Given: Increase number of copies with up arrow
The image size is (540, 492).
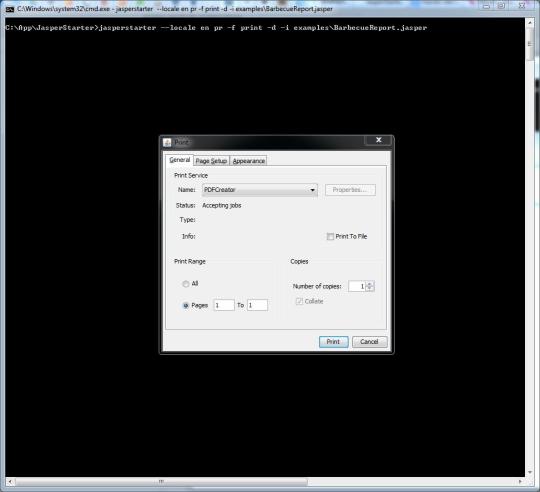Looking at the screenshot, I should click(370, 284).
